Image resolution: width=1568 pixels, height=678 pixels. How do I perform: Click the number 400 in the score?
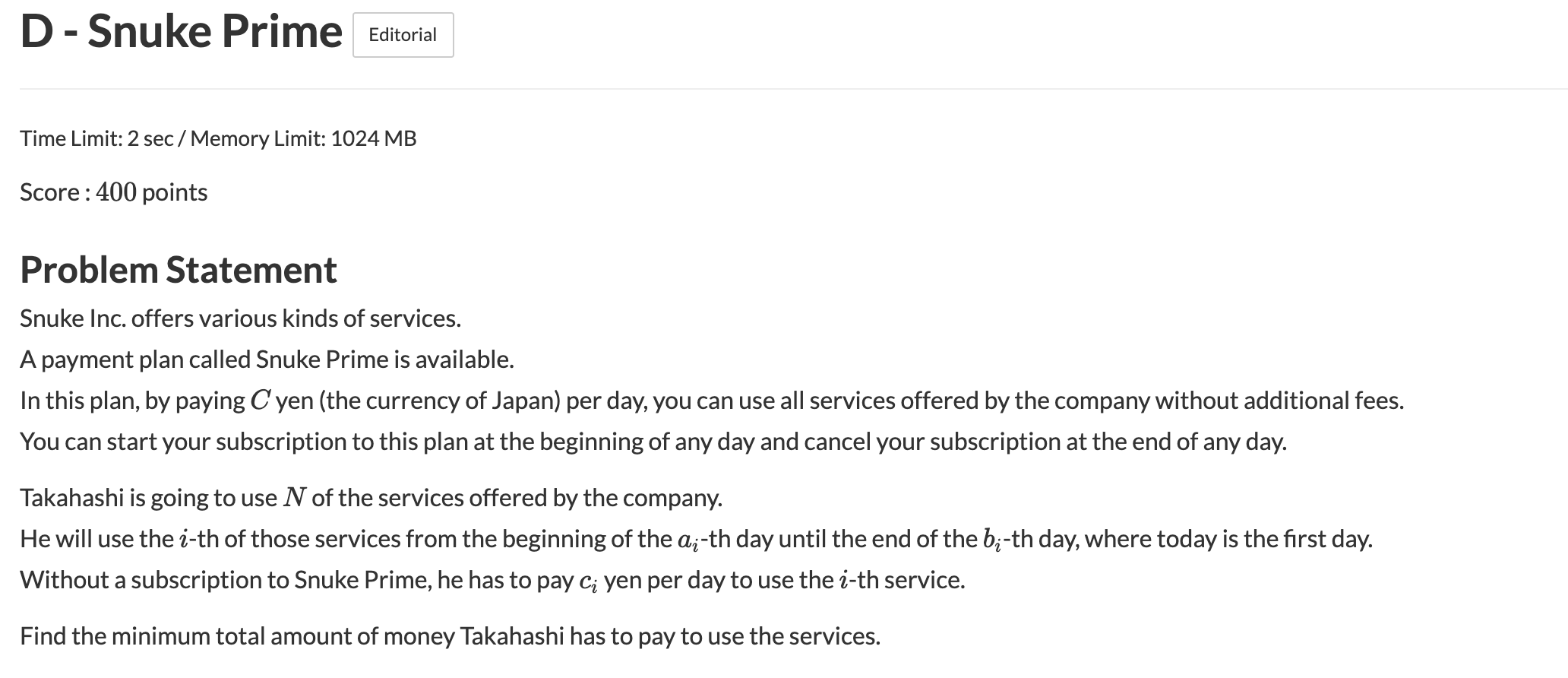115,192
